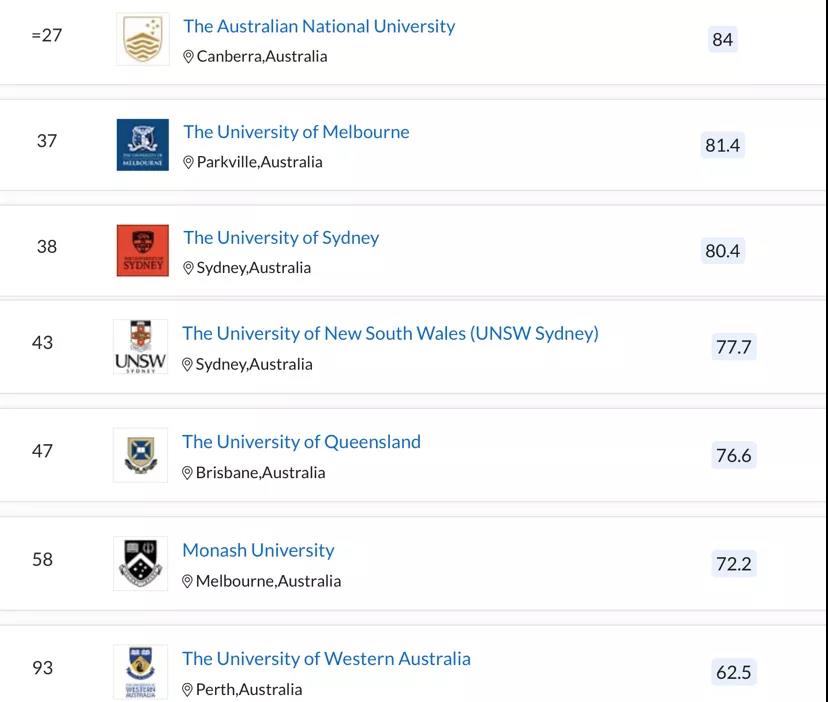Click the UNSW Sydney logo

pyautogui.click(x=140, y=347)
